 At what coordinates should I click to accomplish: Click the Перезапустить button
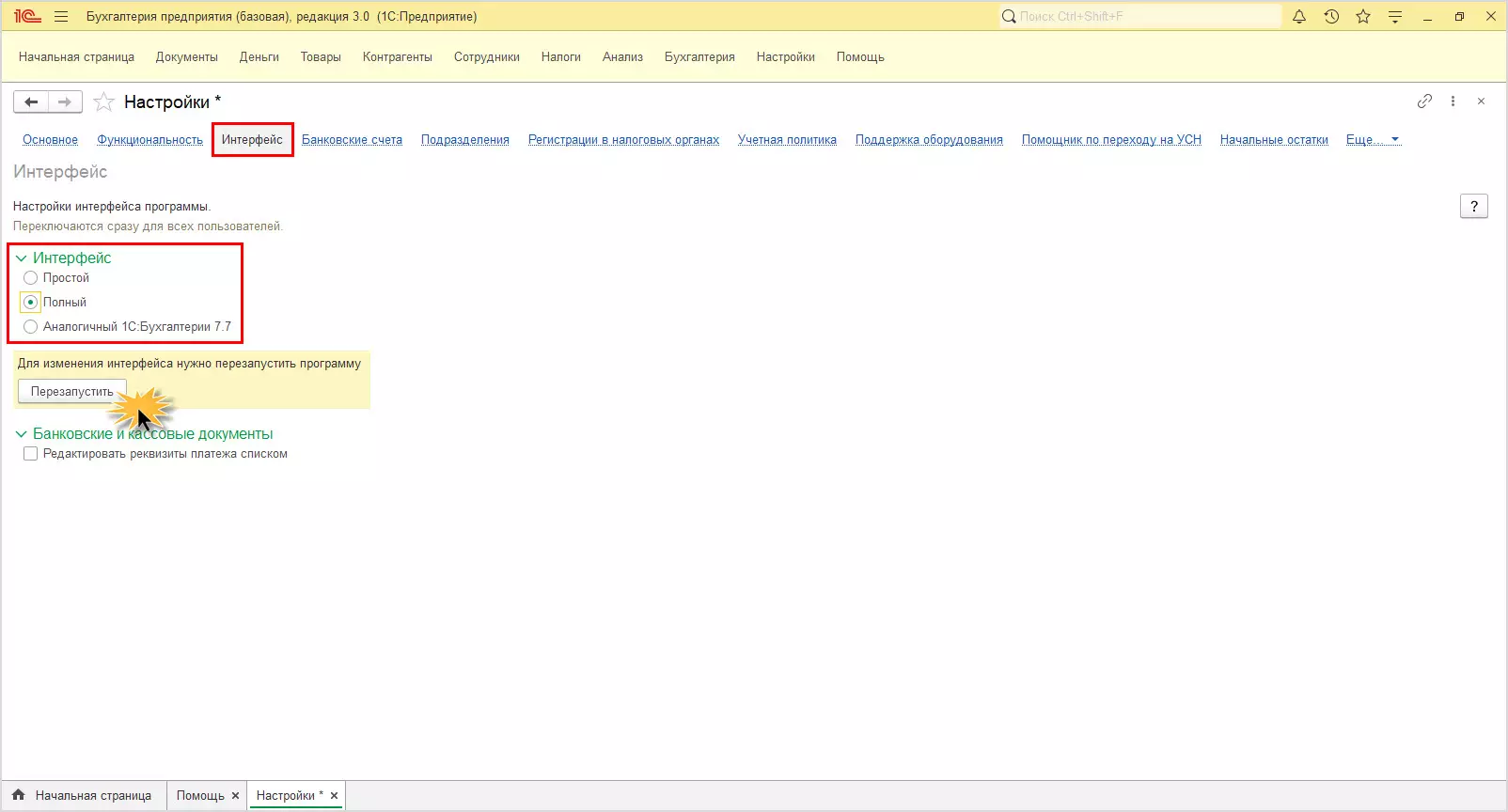click(x=72, y=392)
